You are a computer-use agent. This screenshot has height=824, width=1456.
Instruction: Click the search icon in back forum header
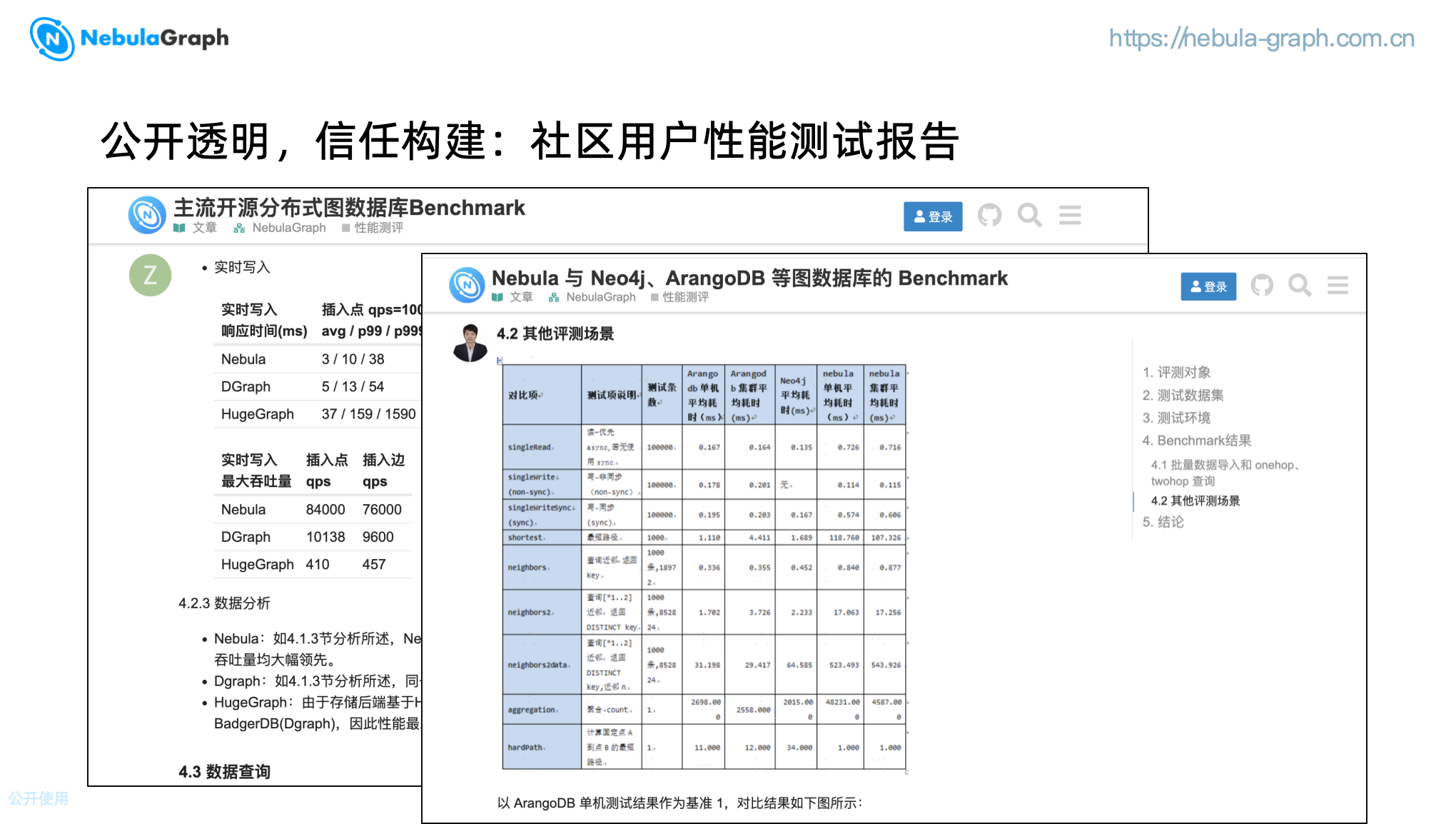coord(1029,215)
